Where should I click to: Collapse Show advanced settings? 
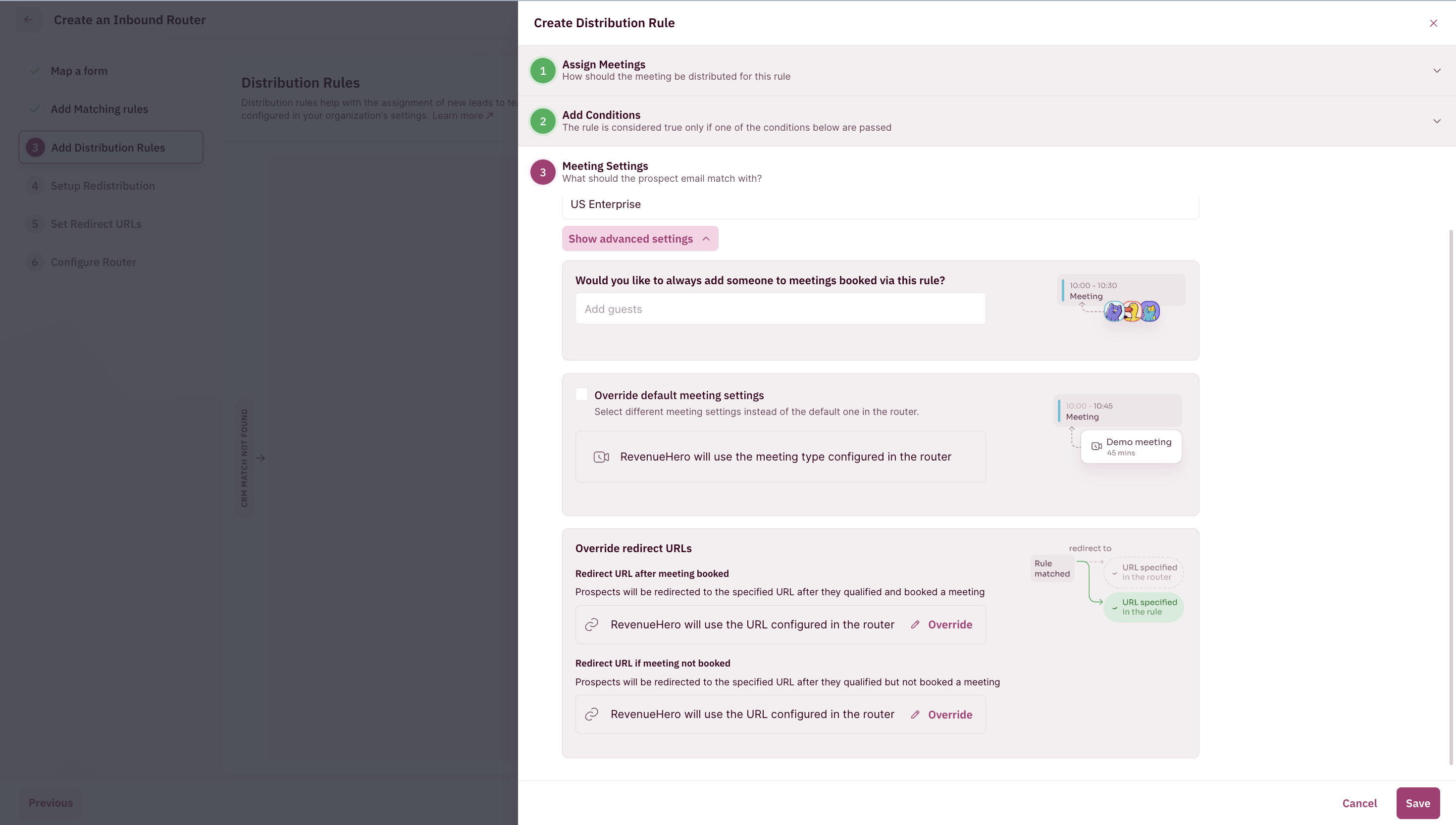pos(640,239)
